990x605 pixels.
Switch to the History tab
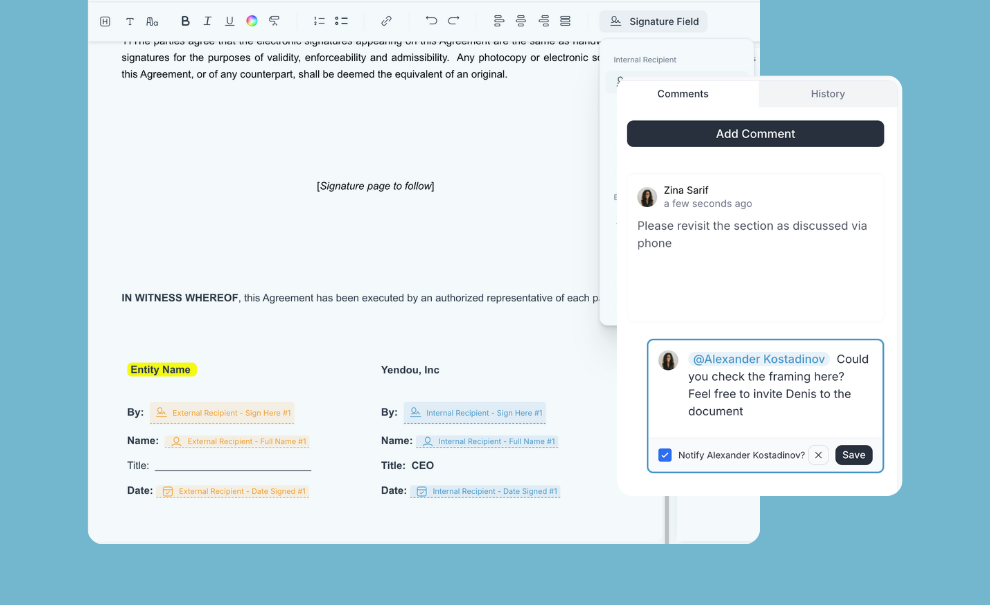point(827,94)
